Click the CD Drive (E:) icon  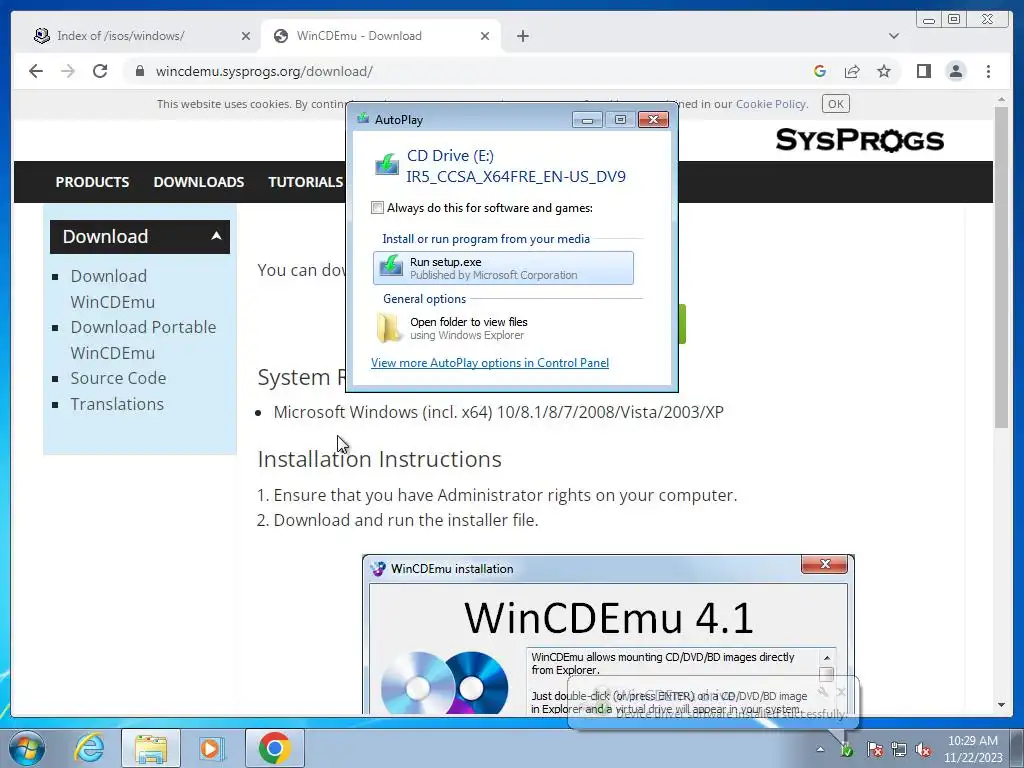tap(387, 164)
